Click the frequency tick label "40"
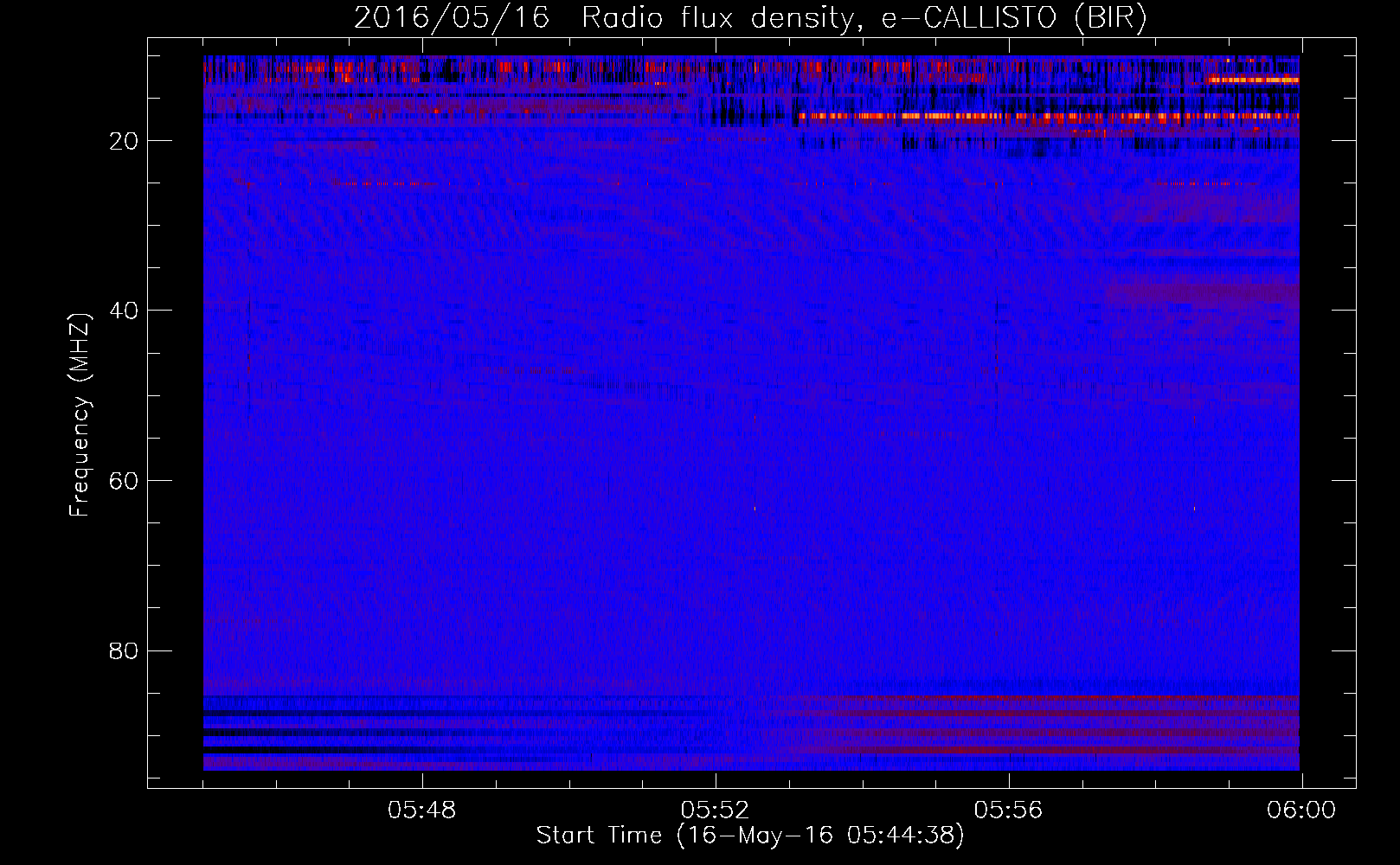Screen dimensions: 1400x865 point(125,311)
